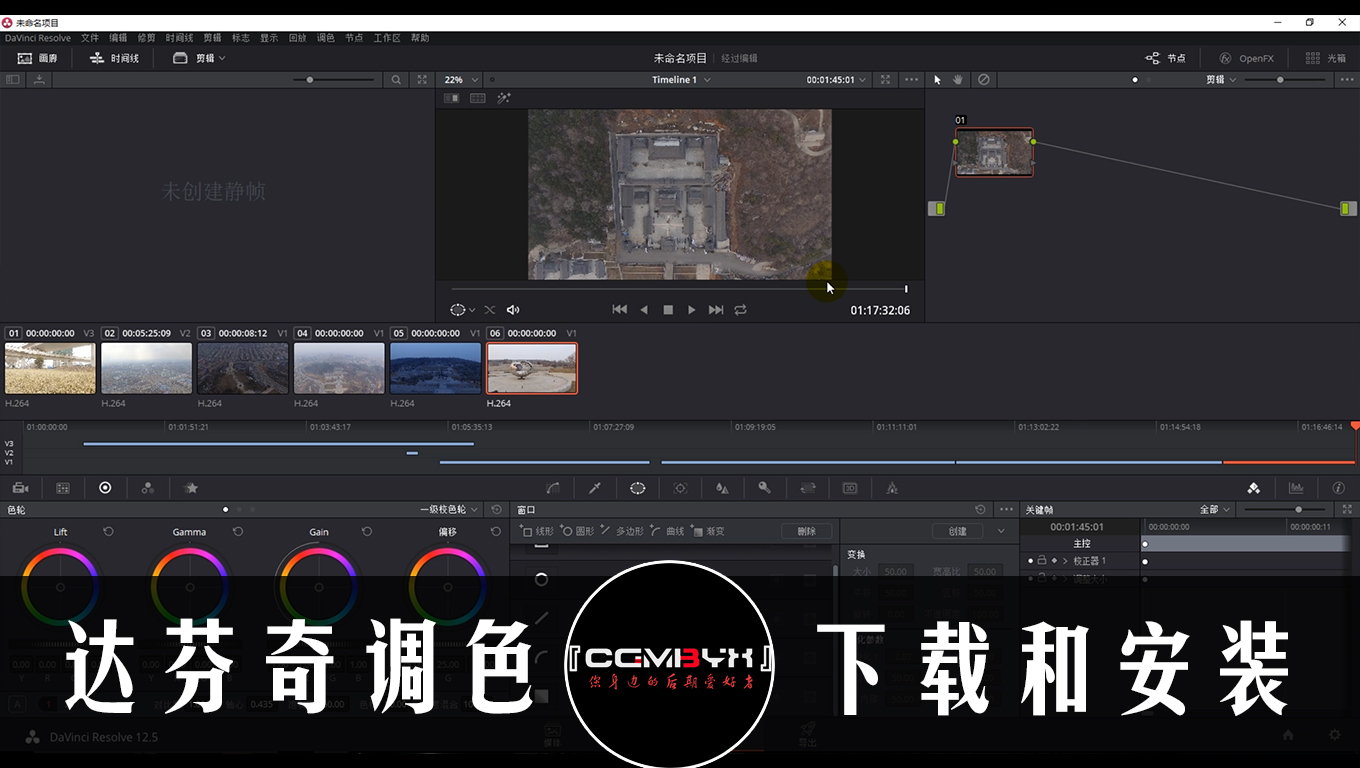Click the Camera Raw palette icon
This screenshot has height=768, width=1360.
pyautogui.click(x=20, y=488)
